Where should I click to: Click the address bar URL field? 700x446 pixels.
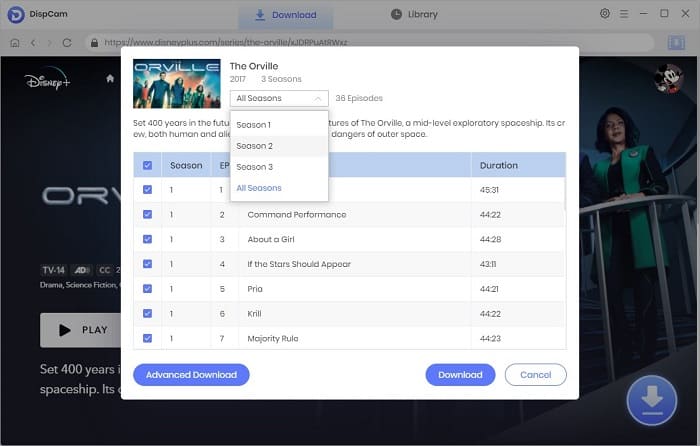click(x=370, y=43)
